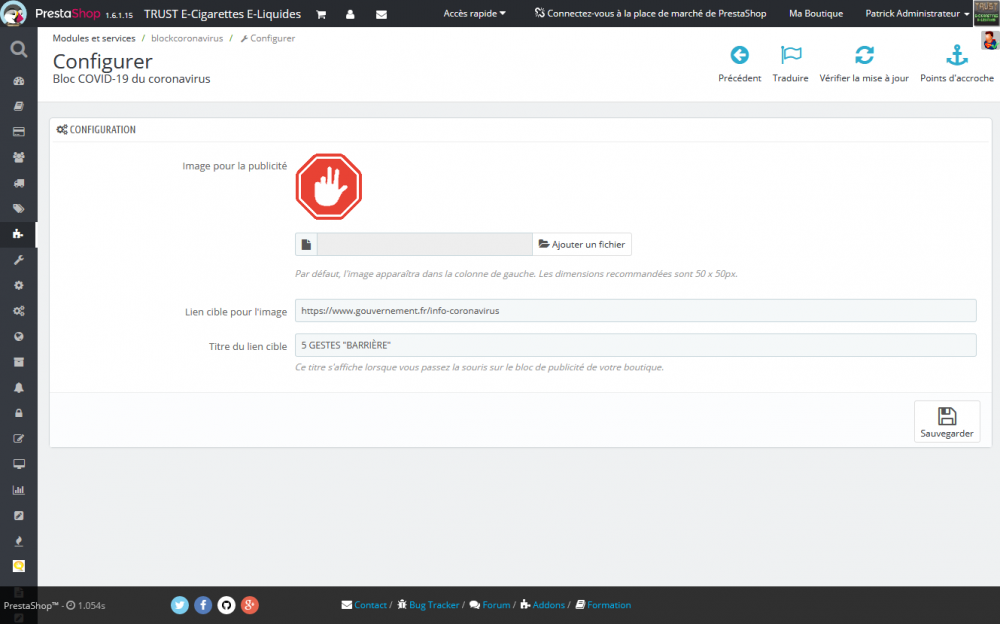Screen dimensions: 1000x624
Task: Click the Lien cible pour l'image field
Action: (635, 311)
